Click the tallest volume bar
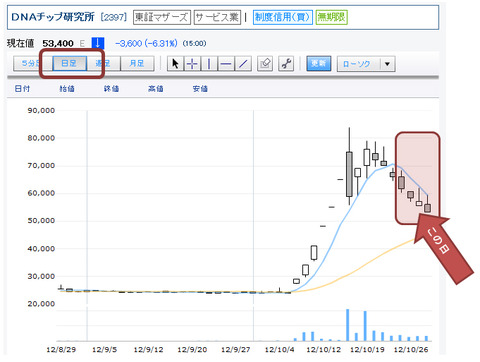This screenshot has height=362, width=480. (x=348, y=325)
